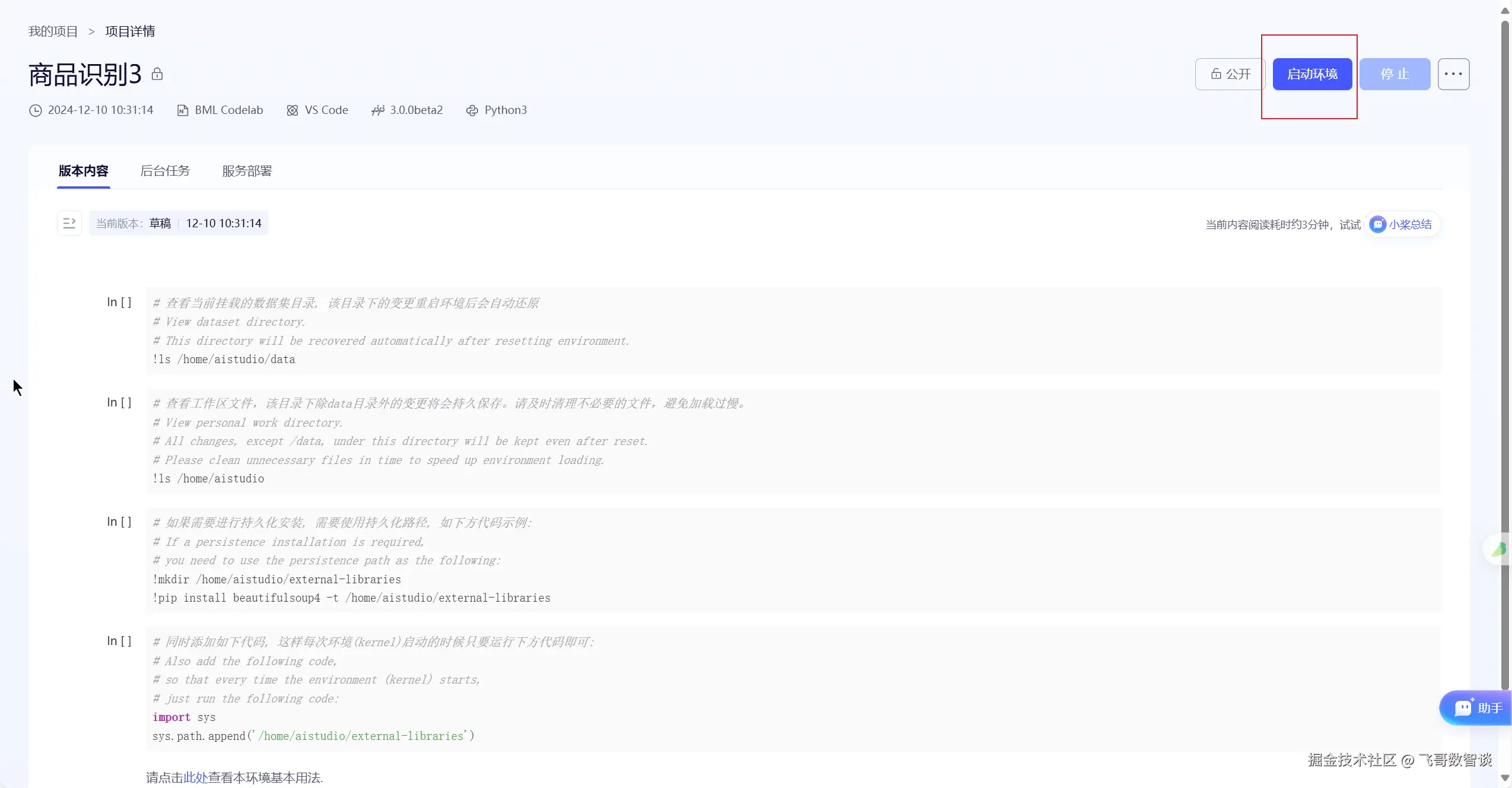
Task: Open the floating 助手 assistant chat button
Action: (x=1477, y=707)
